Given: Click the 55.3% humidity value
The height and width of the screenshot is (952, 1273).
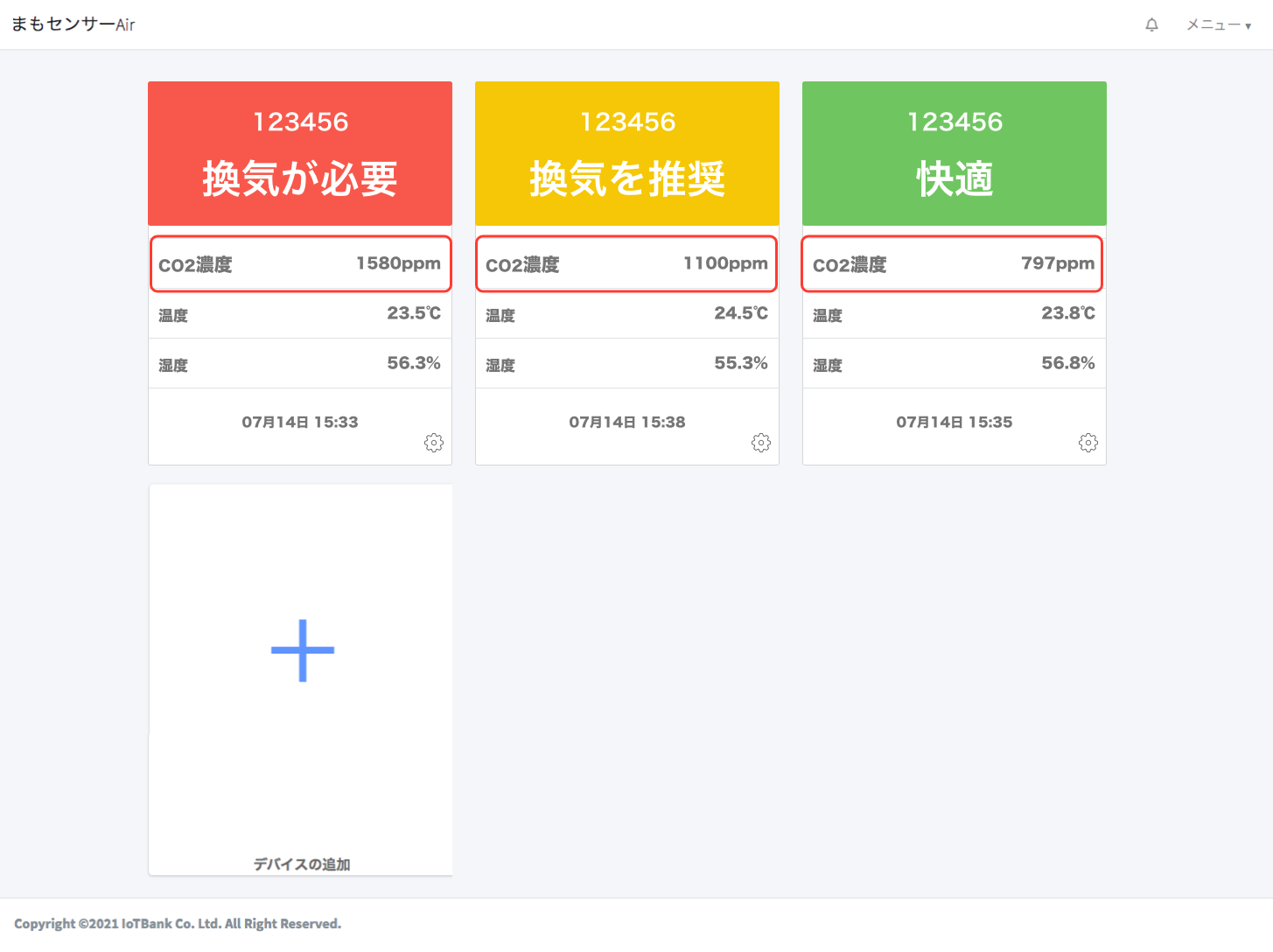Looking at the screenshot, I should click(741, 363).
